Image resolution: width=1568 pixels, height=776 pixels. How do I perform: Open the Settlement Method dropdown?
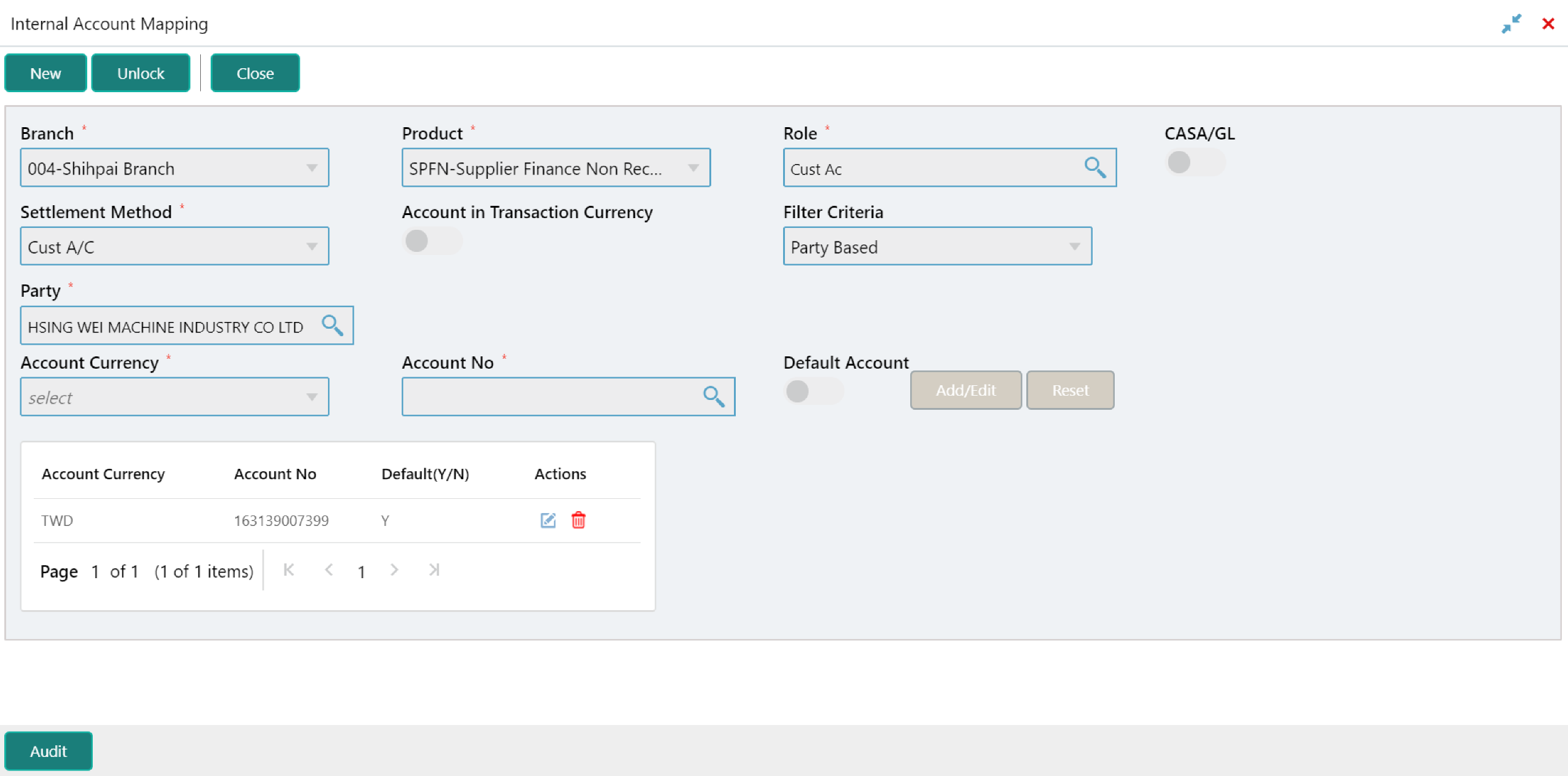point(174,246)
